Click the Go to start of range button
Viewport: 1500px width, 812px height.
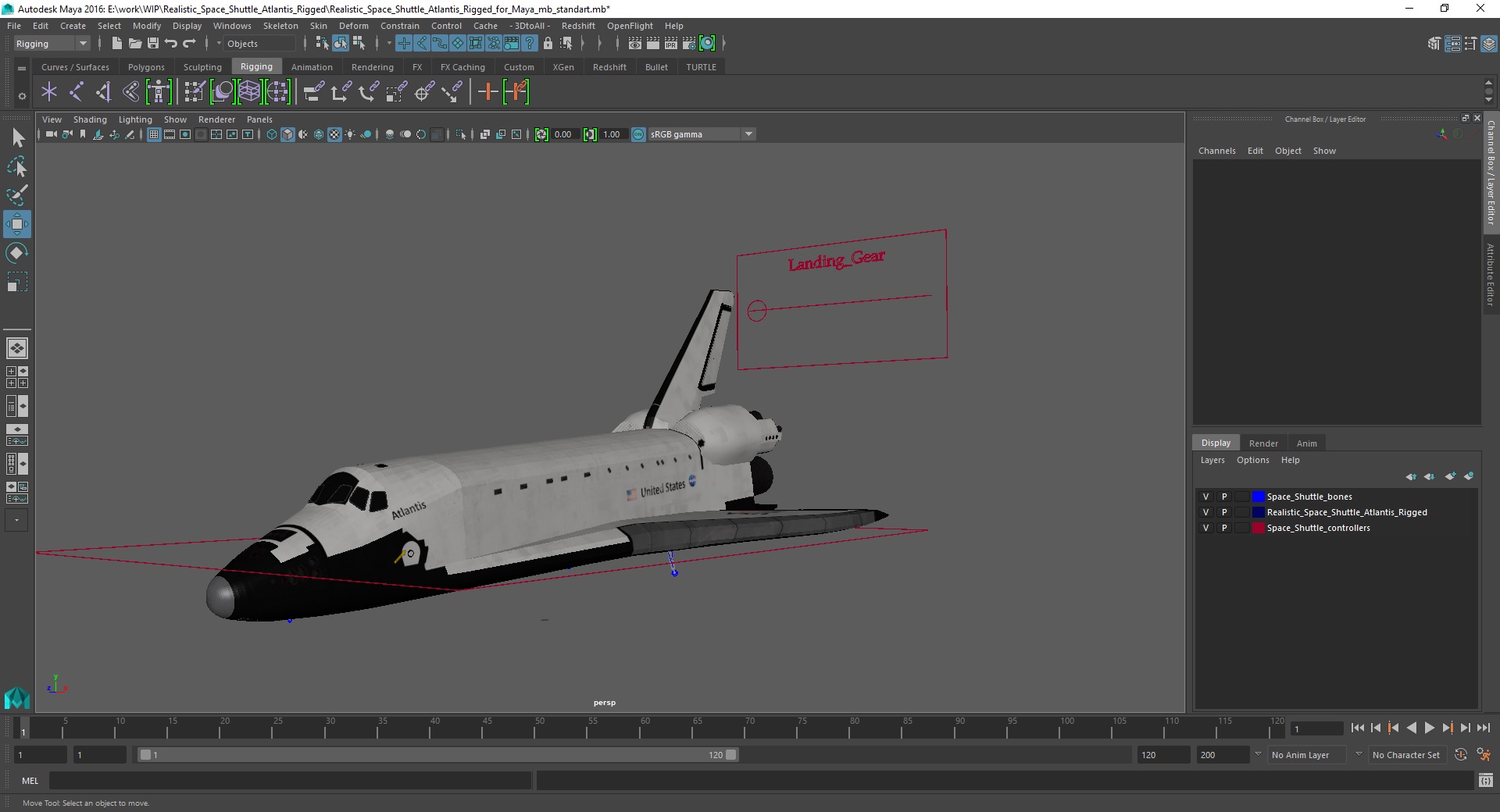tap(1358, 728)
